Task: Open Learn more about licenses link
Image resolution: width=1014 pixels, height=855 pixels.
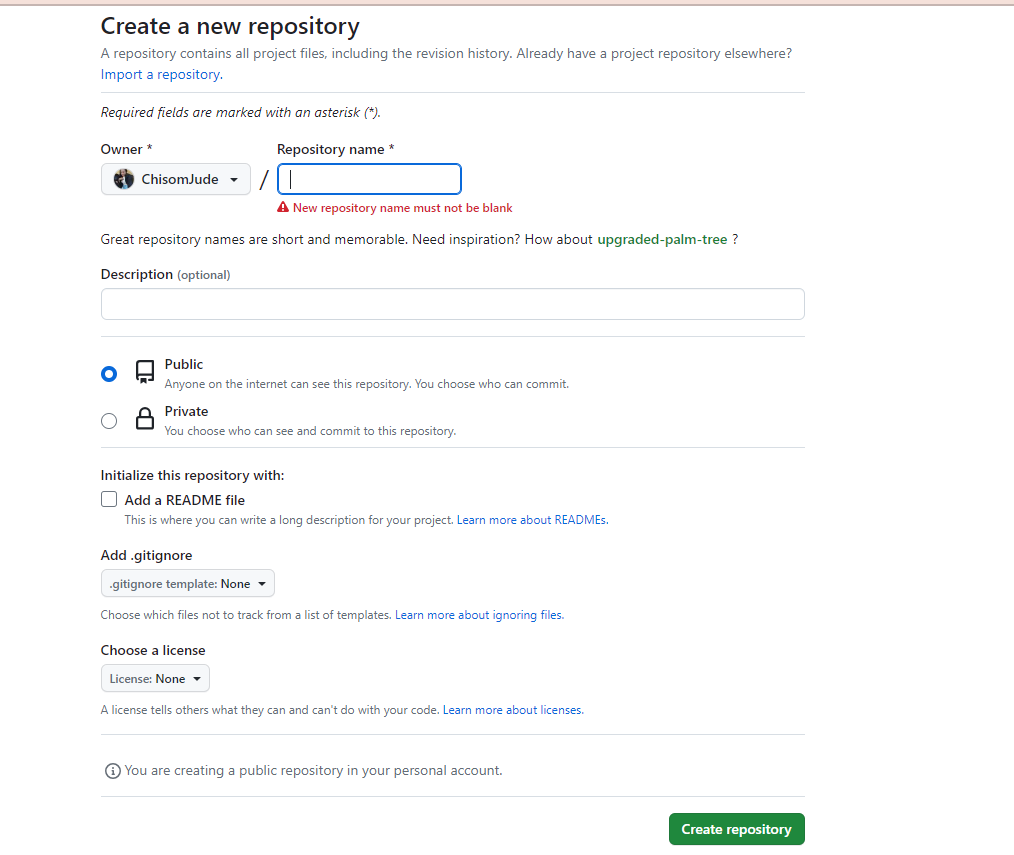Action: [513, 711]
